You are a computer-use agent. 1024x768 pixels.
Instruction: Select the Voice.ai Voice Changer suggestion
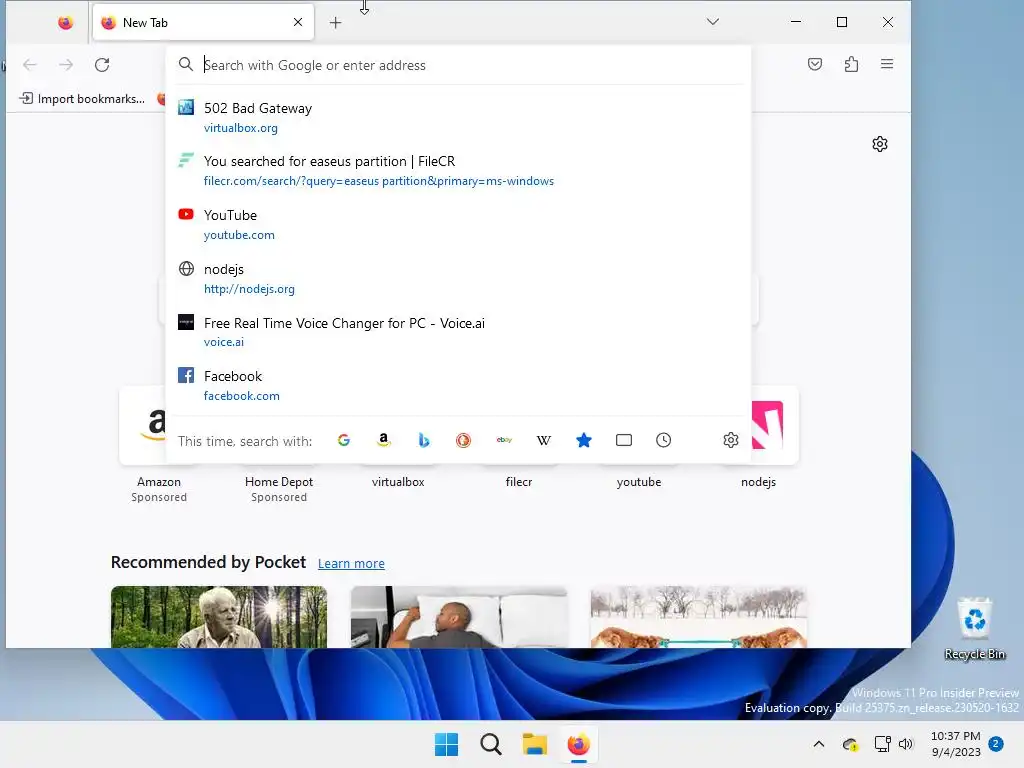(x=458, y=332)
